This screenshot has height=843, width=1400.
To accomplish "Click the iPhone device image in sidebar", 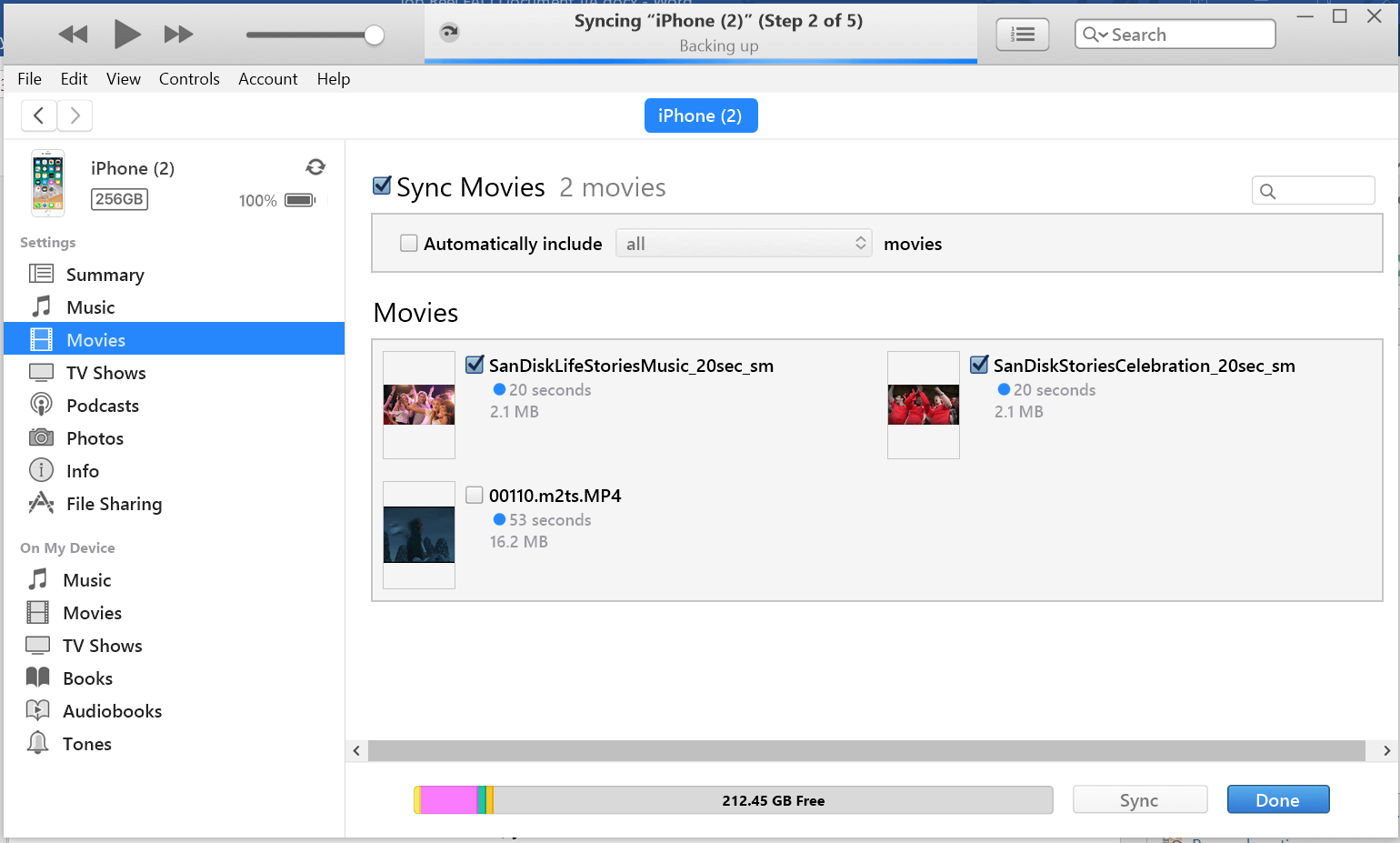I will [x=48, y=183].
